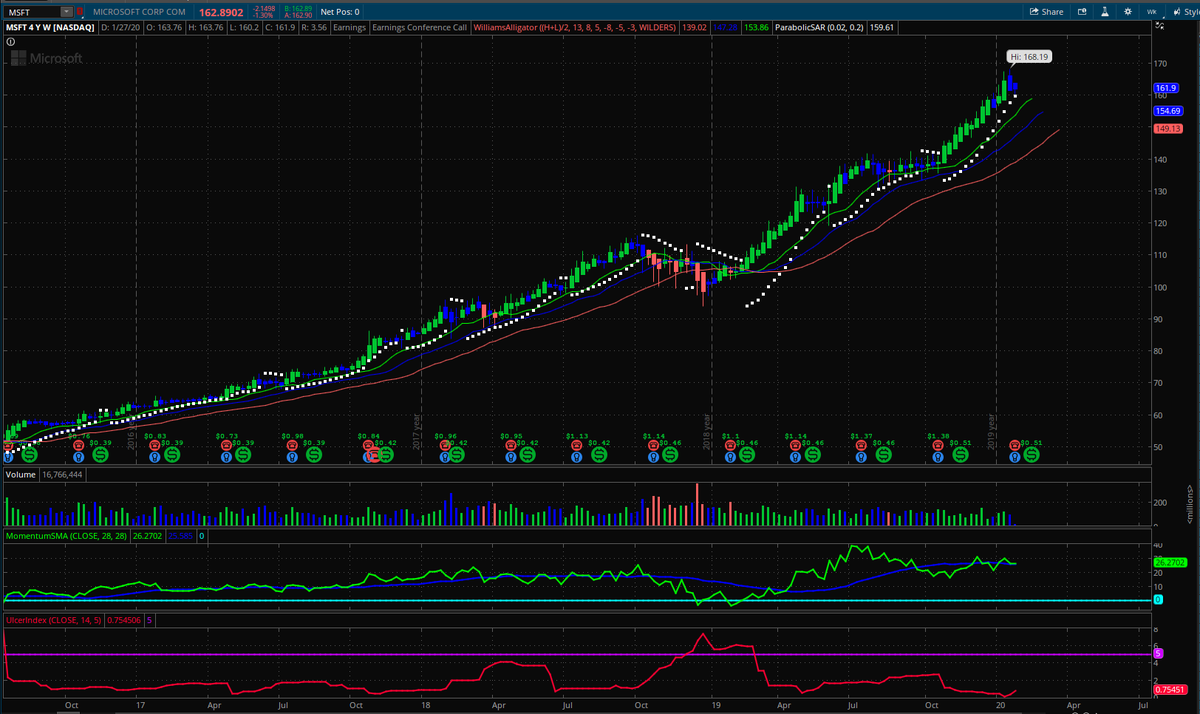Click the 170 price axis label

1160,63
